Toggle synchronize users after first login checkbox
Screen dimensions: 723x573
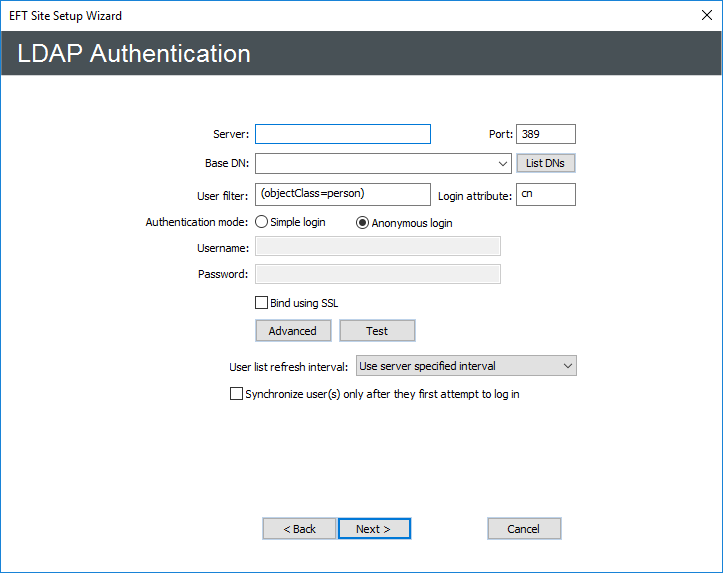(x=237, y=395)
